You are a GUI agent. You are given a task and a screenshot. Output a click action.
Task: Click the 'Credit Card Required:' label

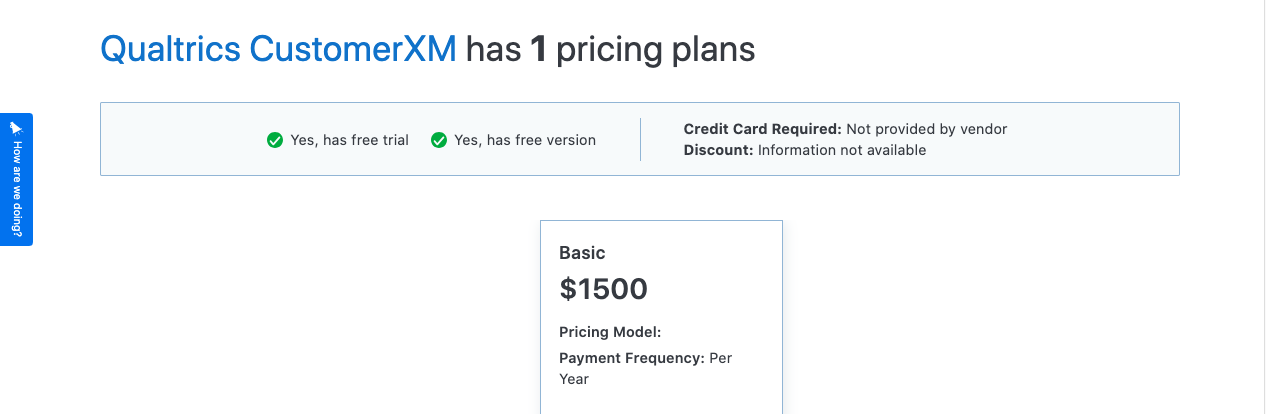pyautogui.click(x=763, y=129)
